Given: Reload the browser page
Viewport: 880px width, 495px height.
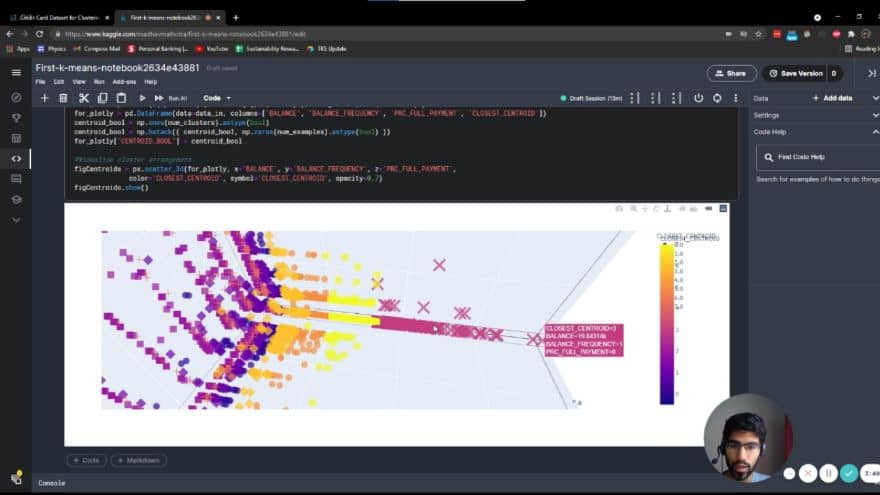Looking at the screenshot, I should [39, 34].
